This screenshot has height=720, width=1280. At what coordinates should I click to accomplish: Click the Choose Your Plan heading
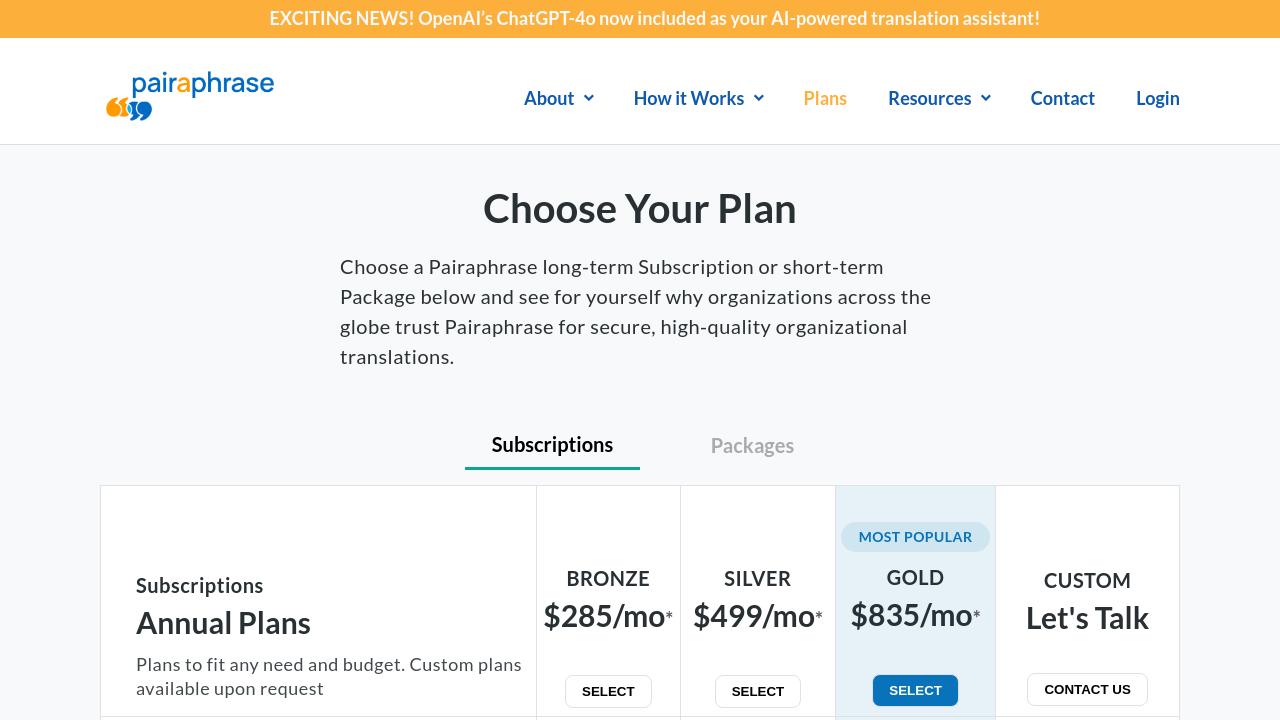point(640,208)
